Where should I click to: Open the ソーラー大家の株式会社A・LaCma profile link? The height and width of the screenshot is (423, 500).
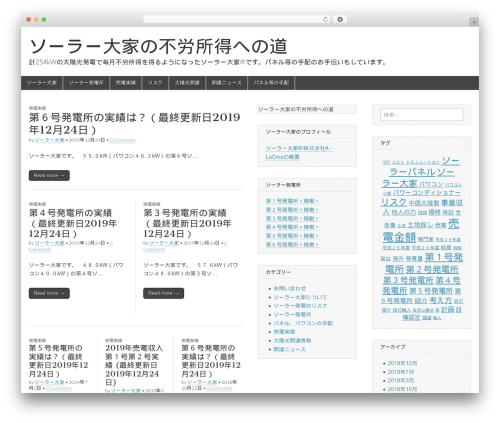click(299, 152)
